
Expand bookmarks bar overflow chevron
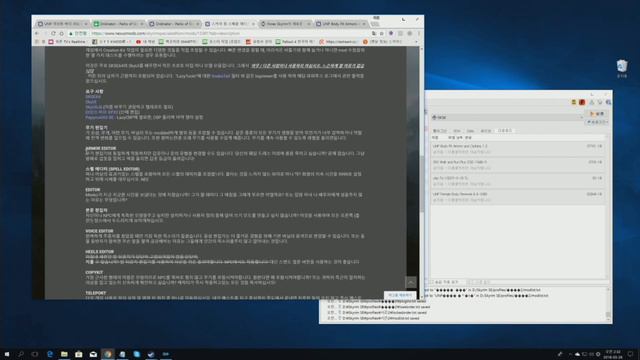tap(416, 42)
